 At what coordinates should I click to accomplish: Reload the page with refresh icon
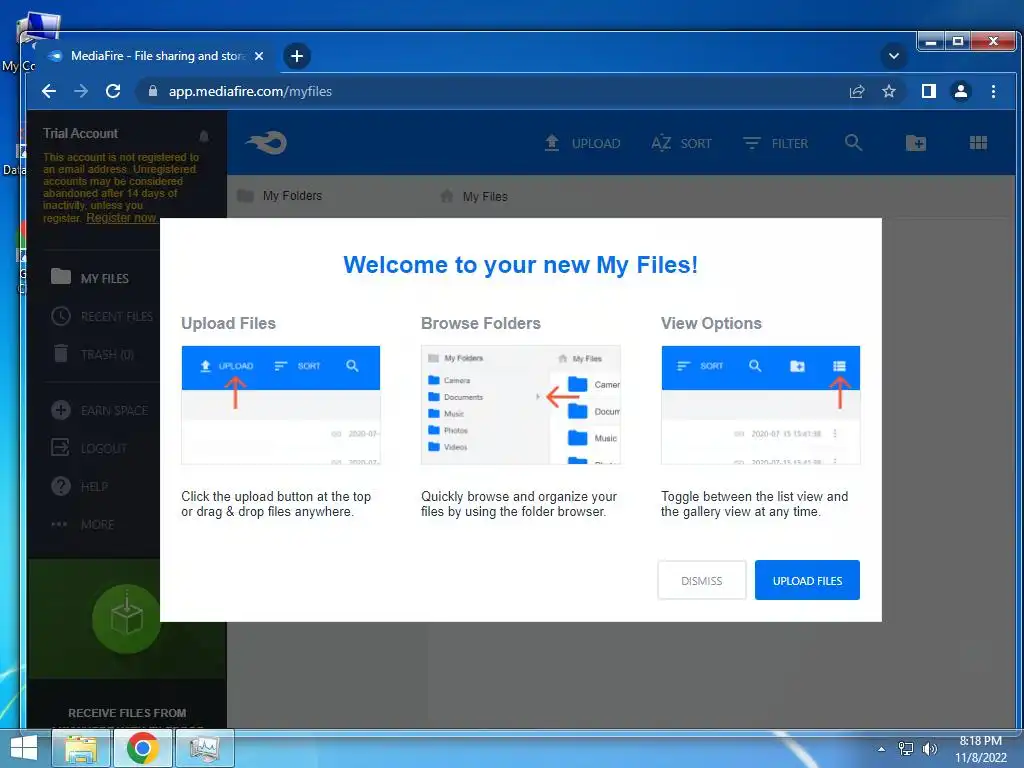pos(113,91)
